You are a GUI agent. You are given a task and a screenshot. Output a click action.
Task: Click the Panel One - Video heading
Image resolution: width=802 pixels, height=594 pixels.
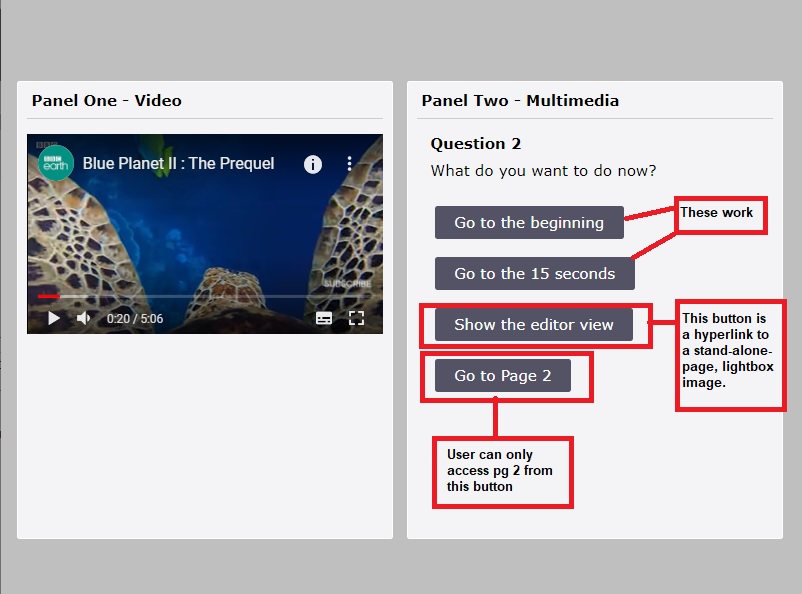(107, 101)
